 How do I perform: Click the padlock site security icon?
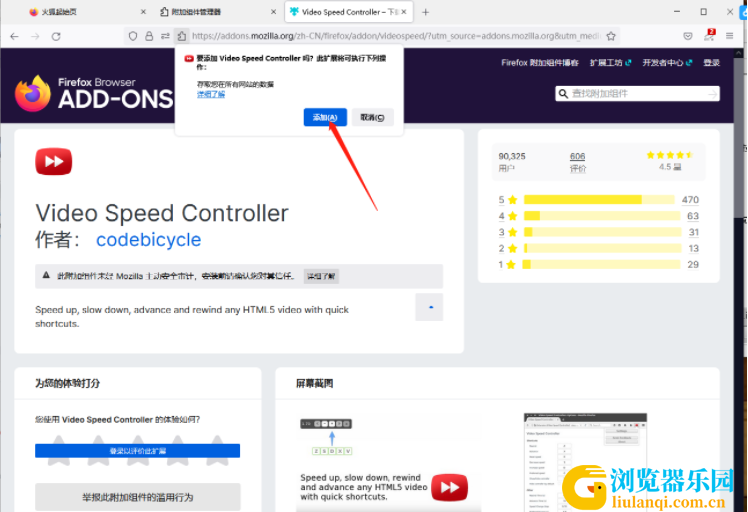(x=149, y=36)
